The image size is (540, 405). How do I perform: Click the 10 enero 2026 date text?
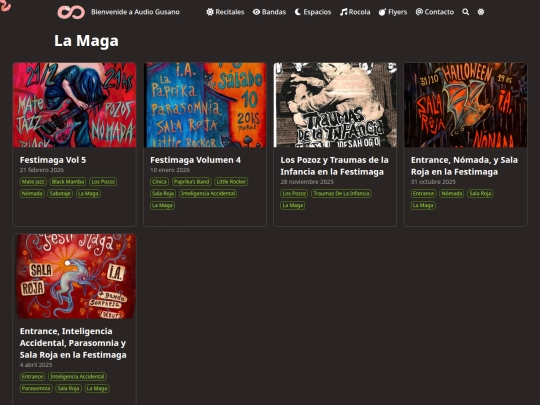pyautogui.click(x=170, y=170)
